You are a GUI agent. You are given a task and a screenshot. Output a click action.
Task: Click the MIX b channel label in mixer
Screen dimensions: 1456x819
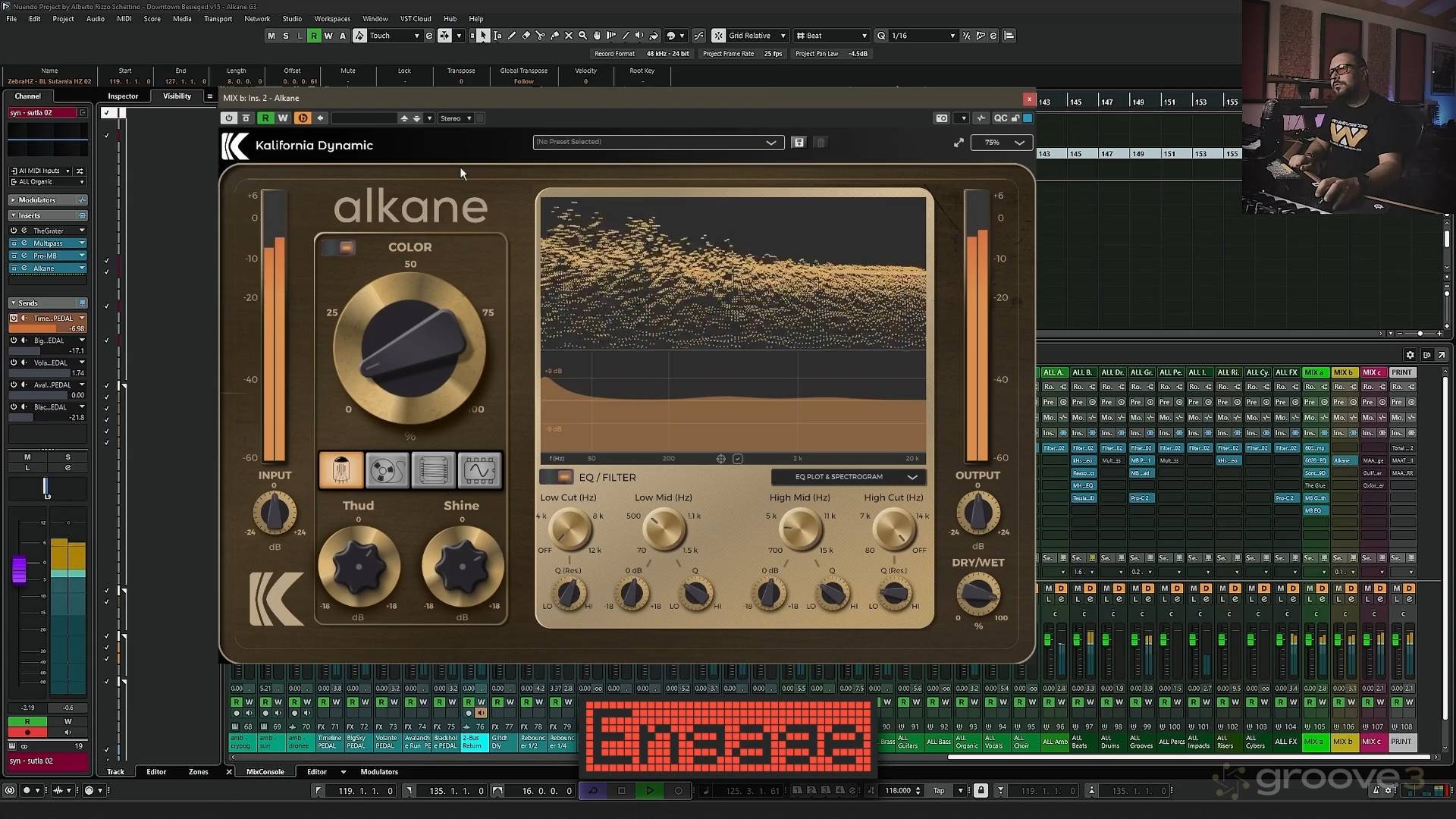pyautogui.click(x=1345, y=742)
